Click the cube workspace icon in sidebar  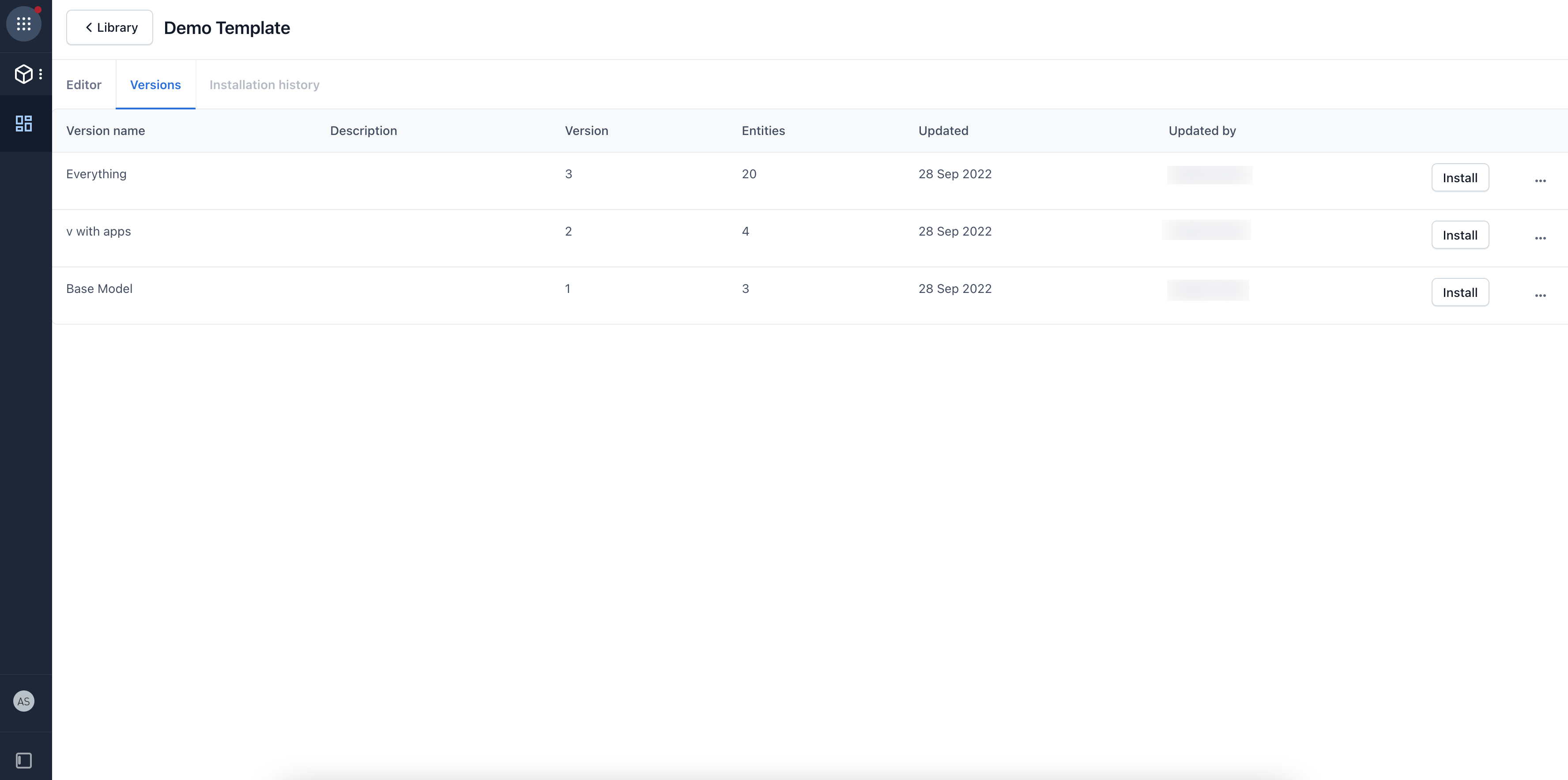point(23,74)
